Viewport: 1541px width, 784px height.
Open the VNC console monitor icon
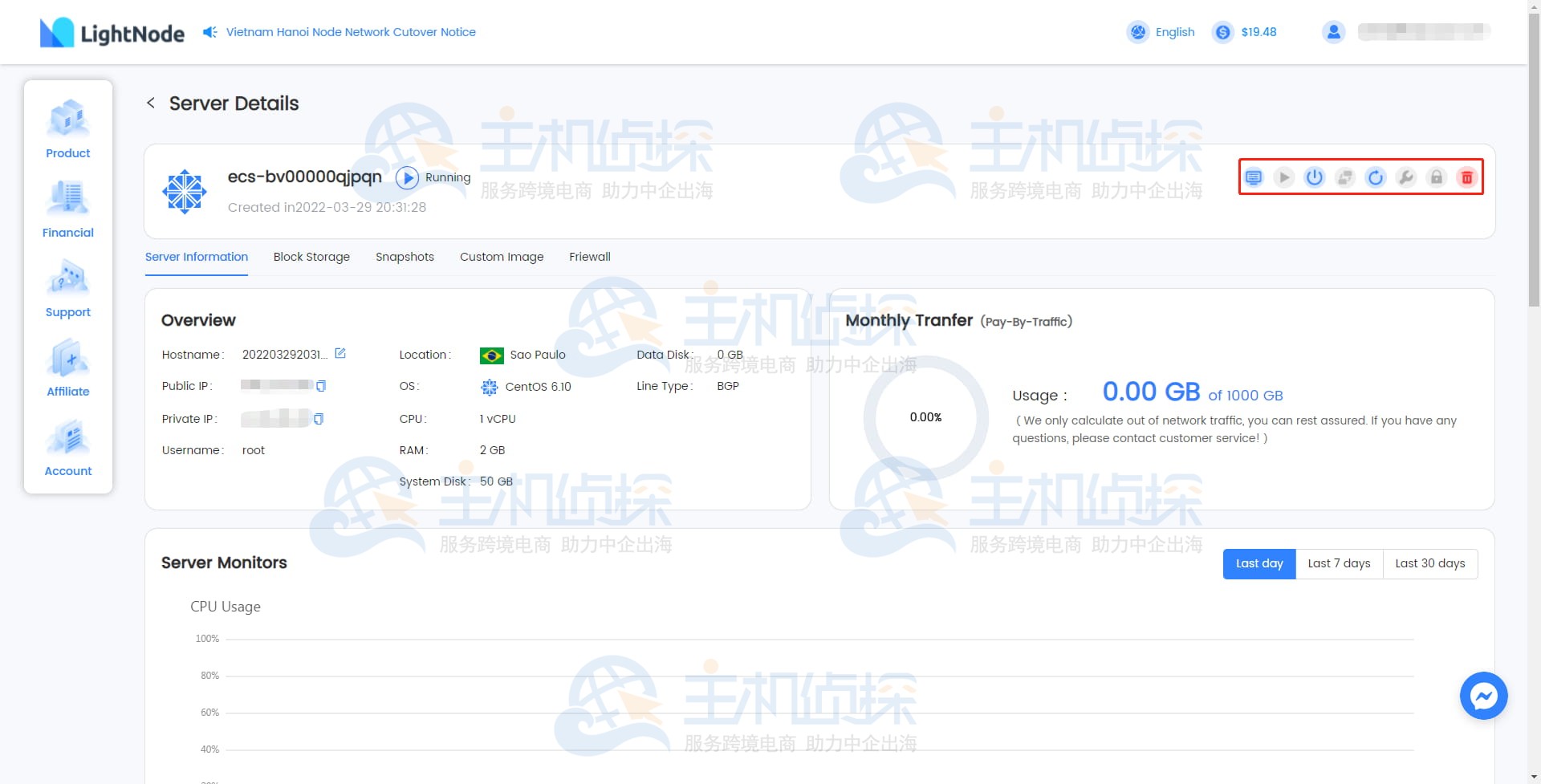(1253, 177)
